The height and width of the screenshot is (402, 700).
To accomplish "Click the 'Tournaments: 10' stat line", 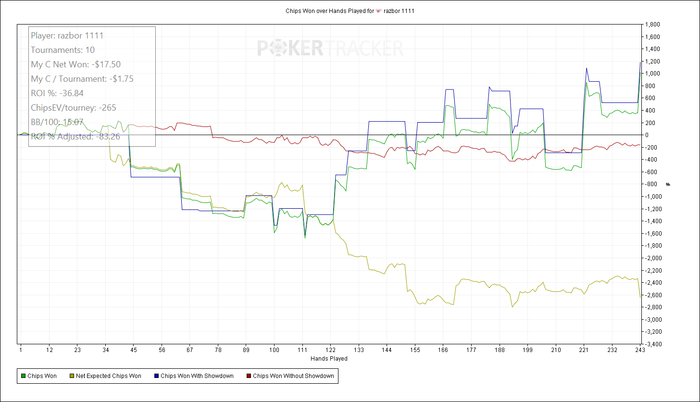I will (x=62, y=50).
